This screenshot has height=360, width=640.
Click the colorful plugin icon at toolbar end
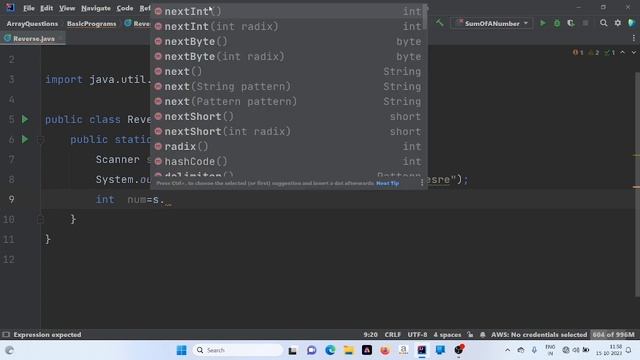[632, 23]
